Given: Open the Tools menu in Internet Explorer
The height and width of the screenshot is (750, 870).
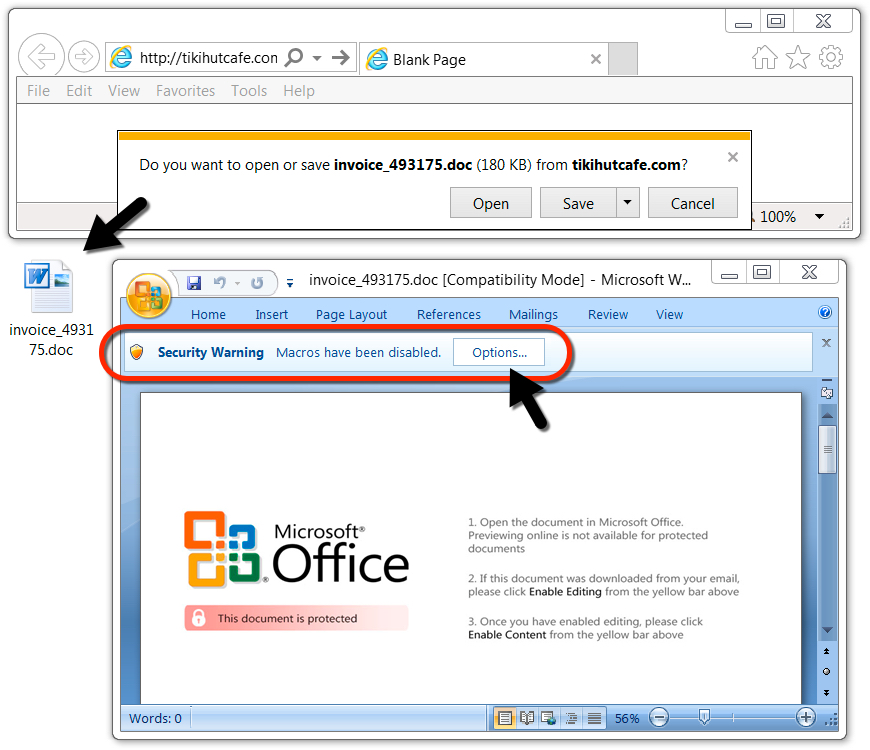Looking at the screenshot, I should pyautogui.click(x=249, y=90).
